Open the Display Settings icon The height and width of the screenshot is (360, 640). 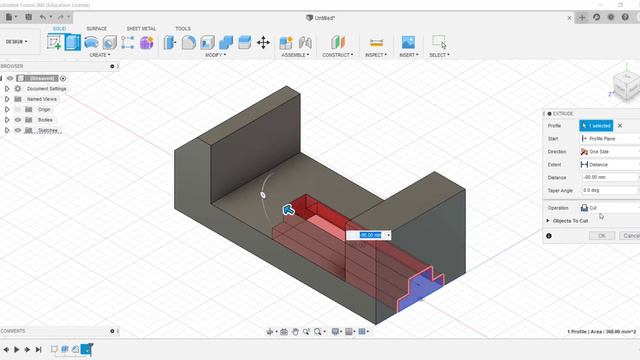335,332
